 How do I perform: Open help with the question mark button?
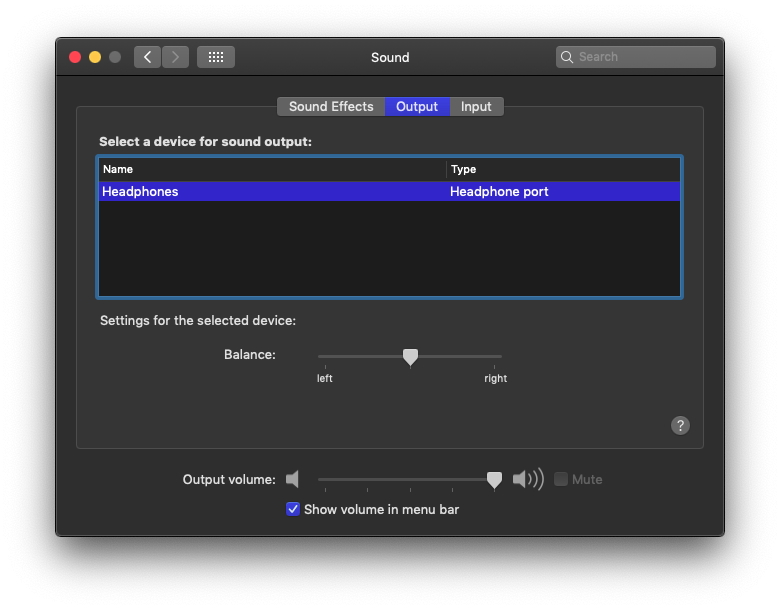(680, 425)
